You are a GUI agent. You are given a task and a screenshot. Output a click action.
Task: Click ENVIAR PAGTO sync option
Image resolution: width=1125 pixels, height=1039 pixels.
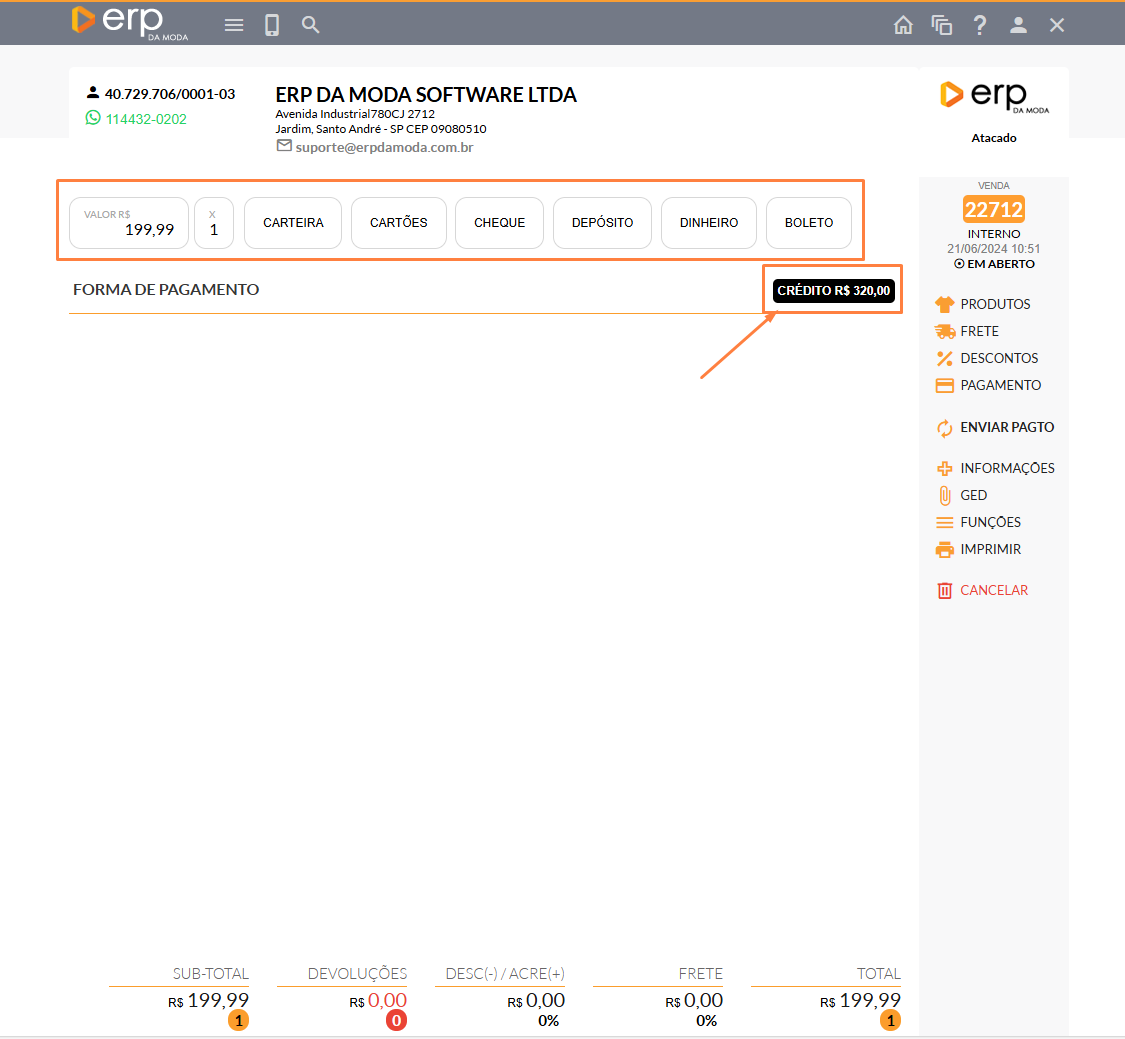point(1006,427)
